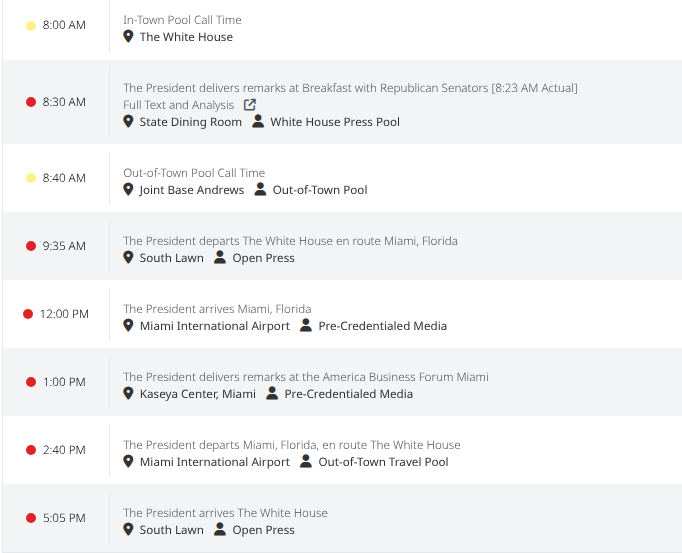682x553 pixels.
Task: Select the President arrives The White House entry
Action: [x=225, y=513]
